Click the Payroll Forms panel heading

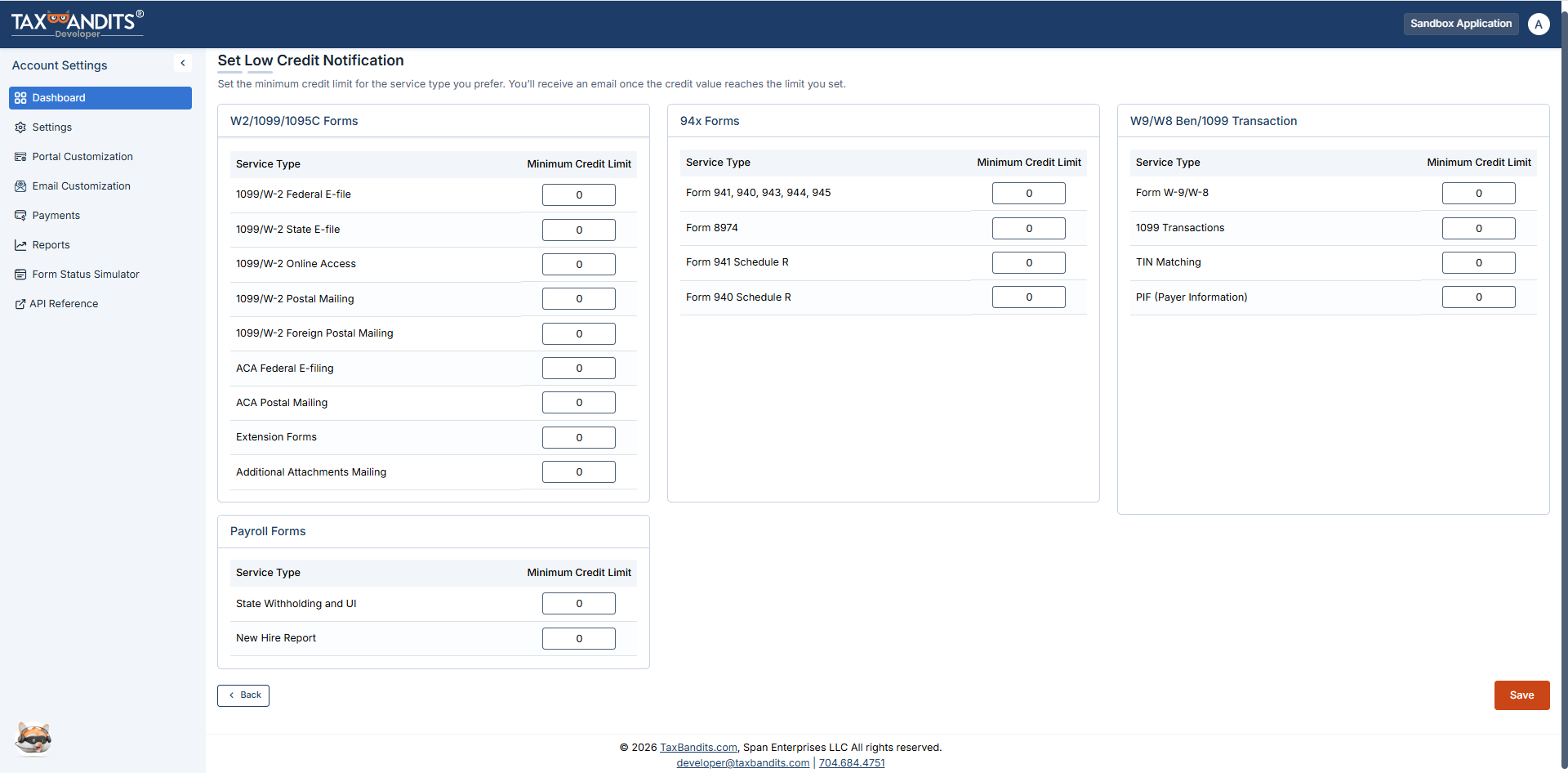tap(268, 531)
